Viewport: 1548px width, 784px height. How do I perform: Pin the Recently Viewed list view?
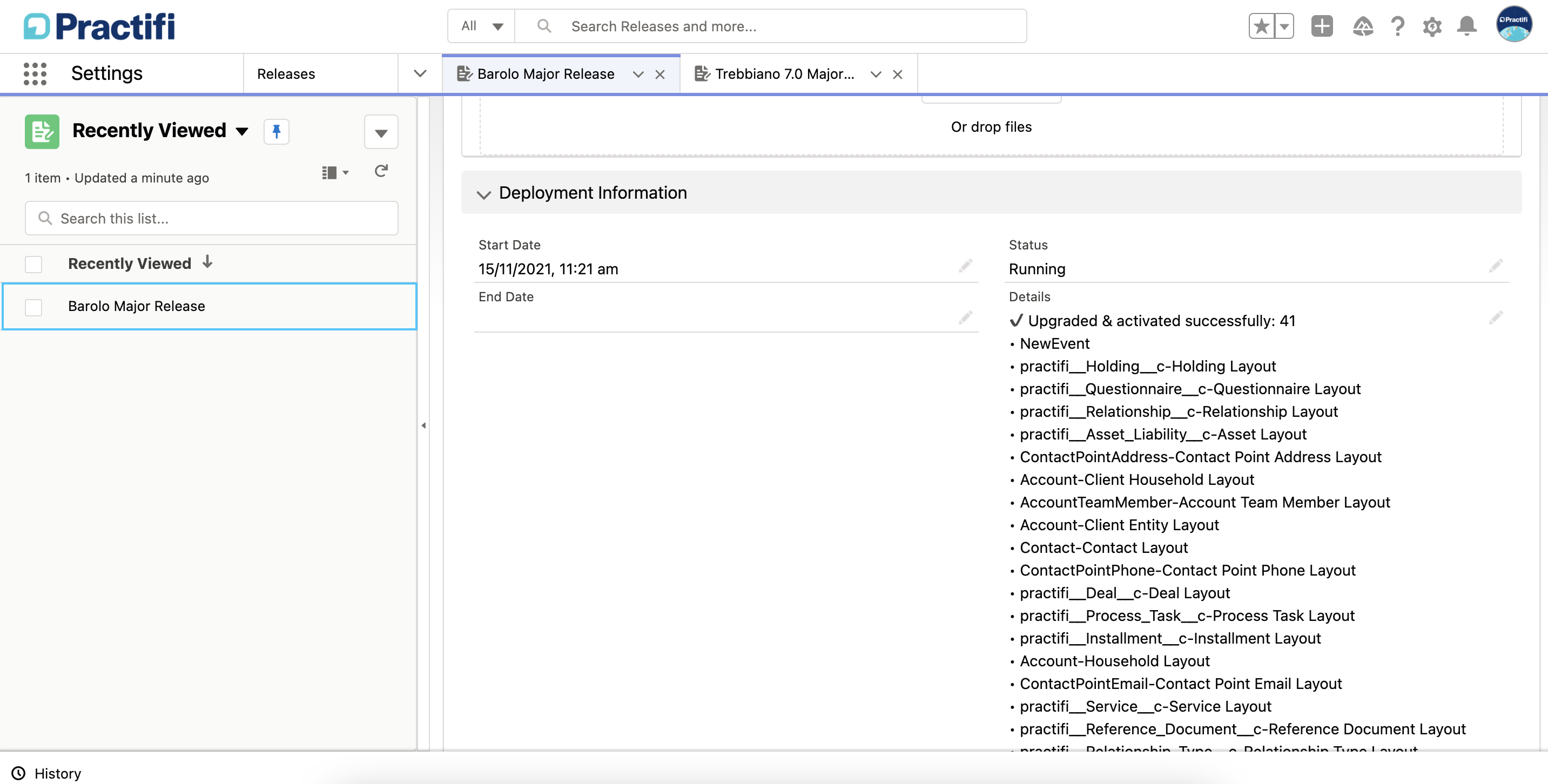pos(277,131)
